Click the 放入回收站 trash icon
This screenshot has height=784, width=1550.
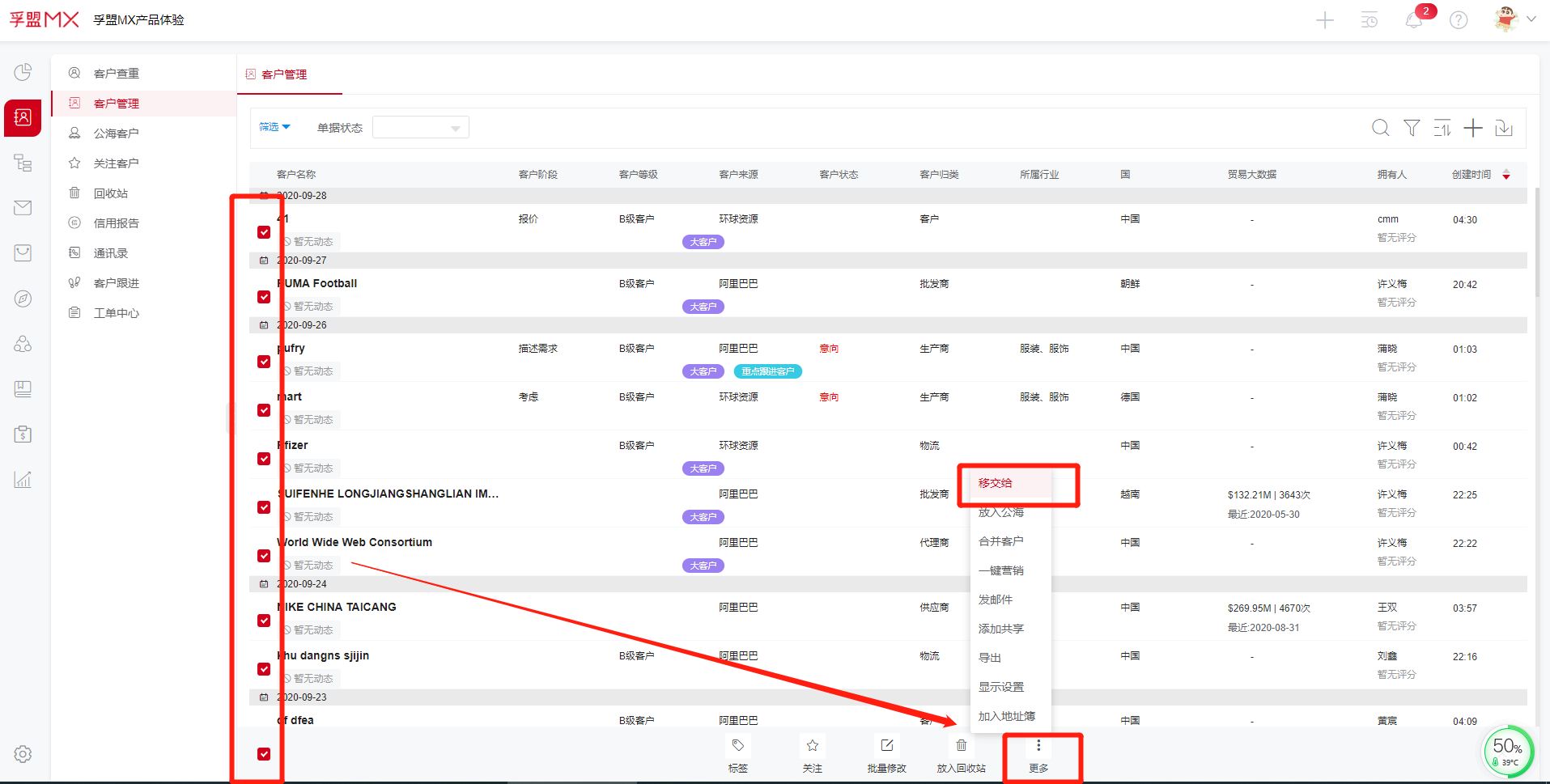click(961, 746)
